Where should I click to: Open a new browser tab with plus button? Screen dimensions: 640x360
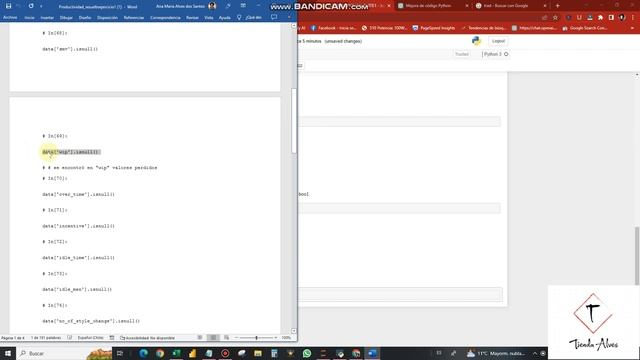pos(558,6)
